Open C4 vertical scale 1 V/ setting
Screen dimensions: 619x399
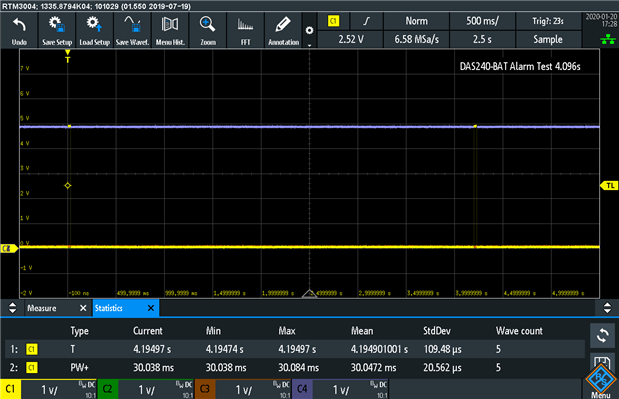pos(341,390)
